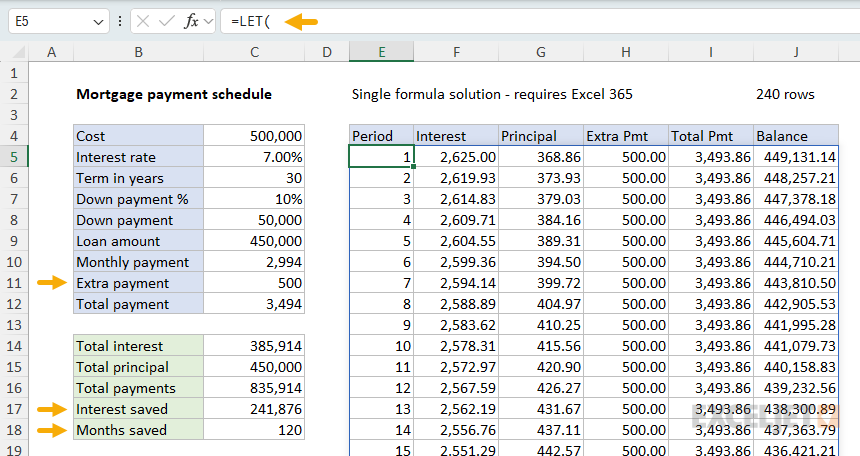Image resolution: width=860 pixels, height=456 pixels.
Task: Click the Total payments value 835,914
Action: click(x=254, y=389)
